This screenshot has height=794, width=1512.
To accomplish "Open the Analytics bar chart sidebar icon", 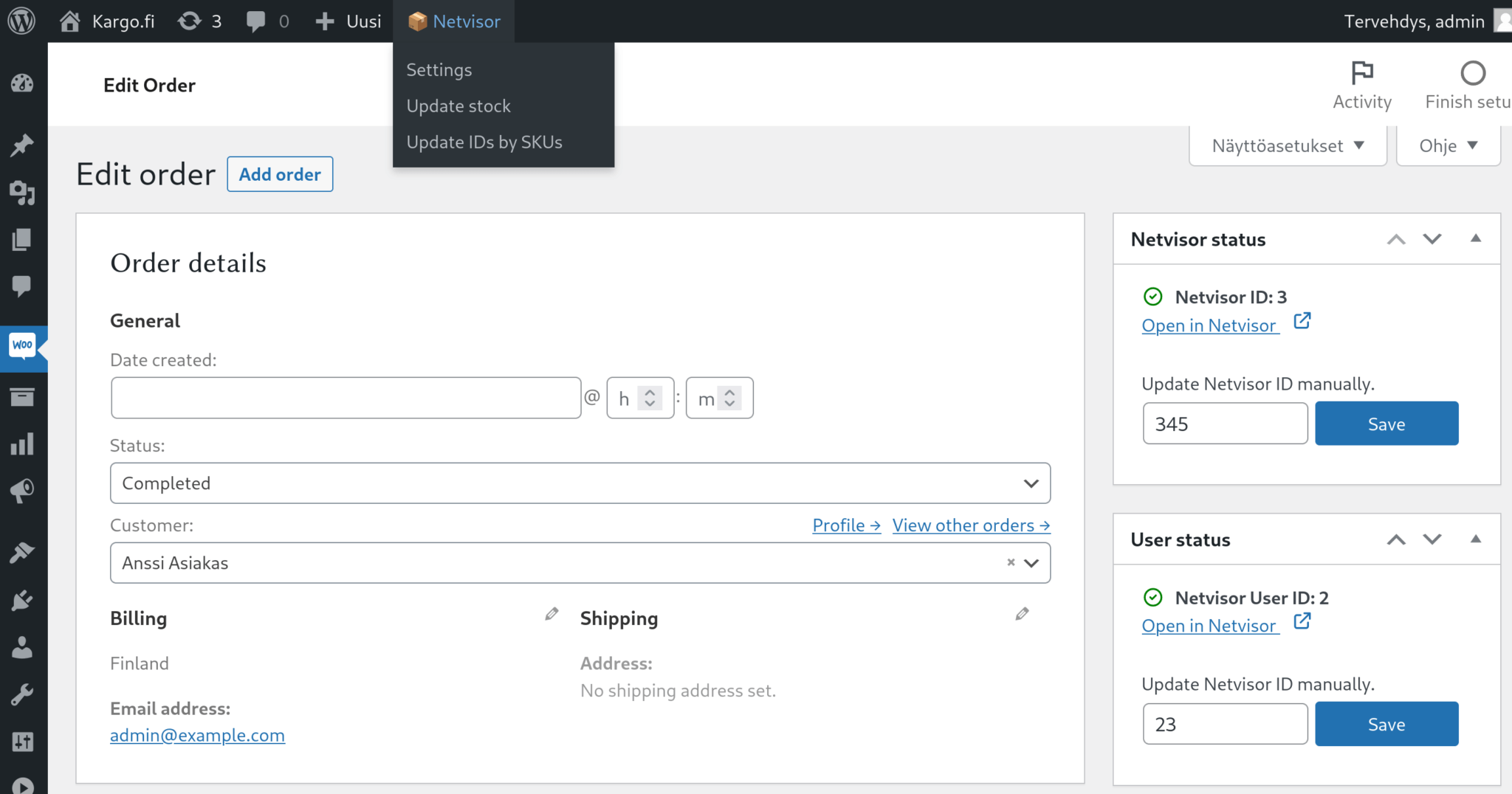I will click(x=22, y=443).
